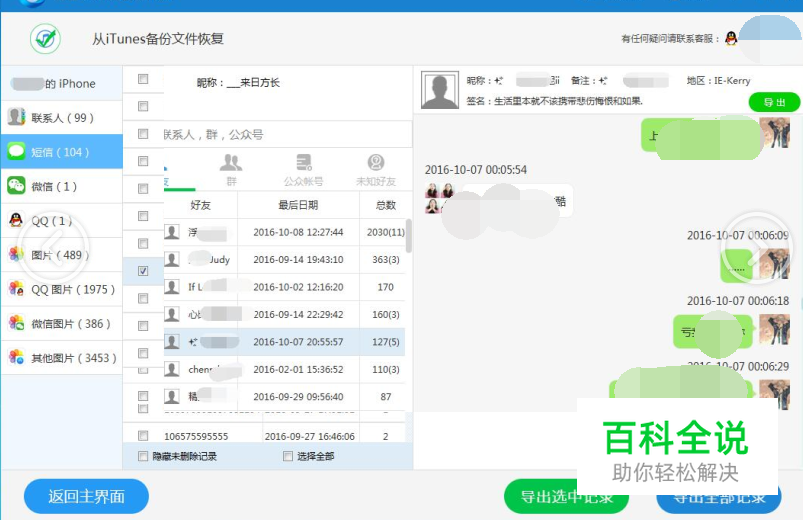This screenshot has height=520, width=803.
Task: Click the chat timestamp 2016-10-07 00:05:54
Action: tap(476, 170)
